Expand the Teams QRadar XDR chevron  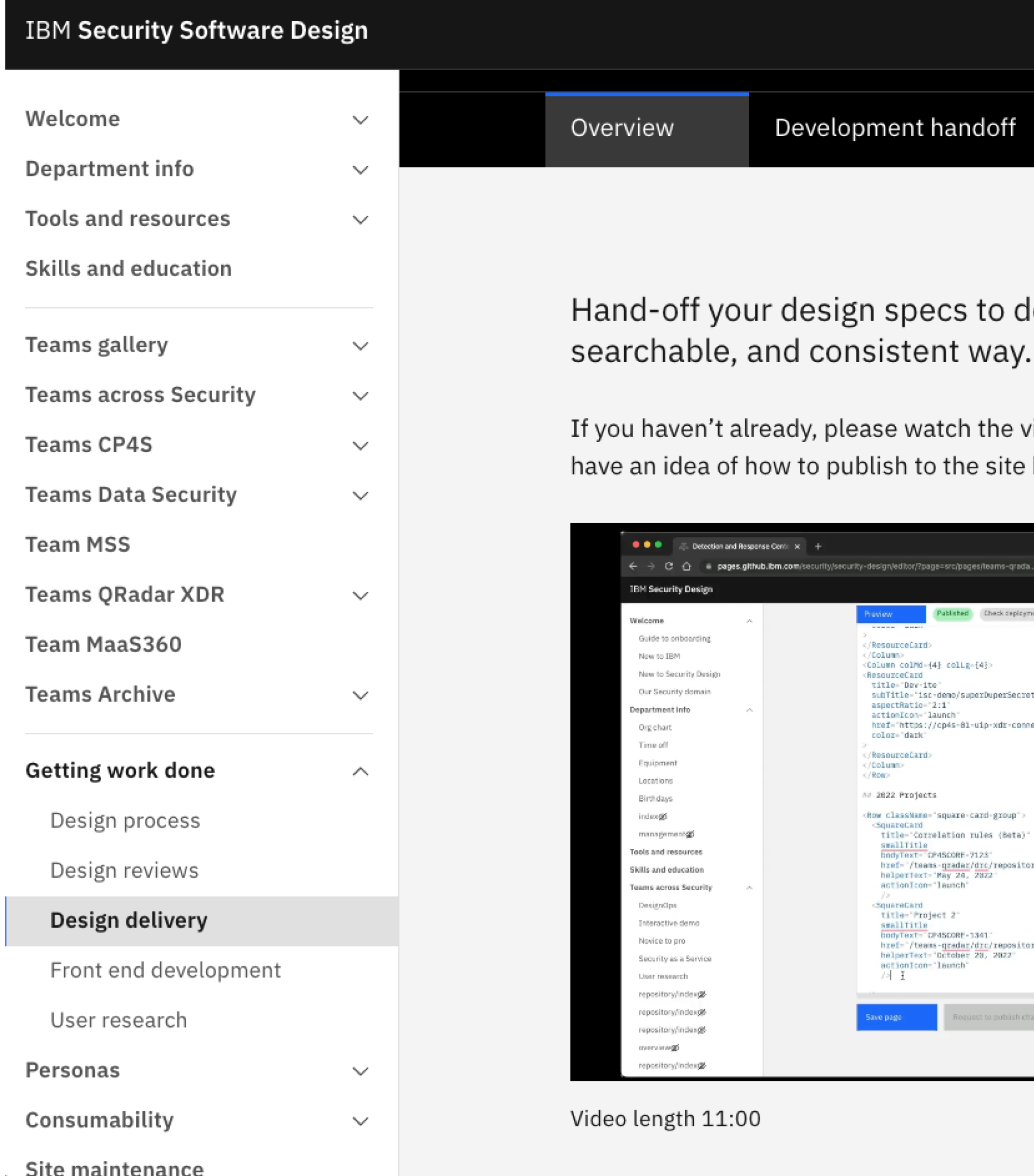pos(360,596)
